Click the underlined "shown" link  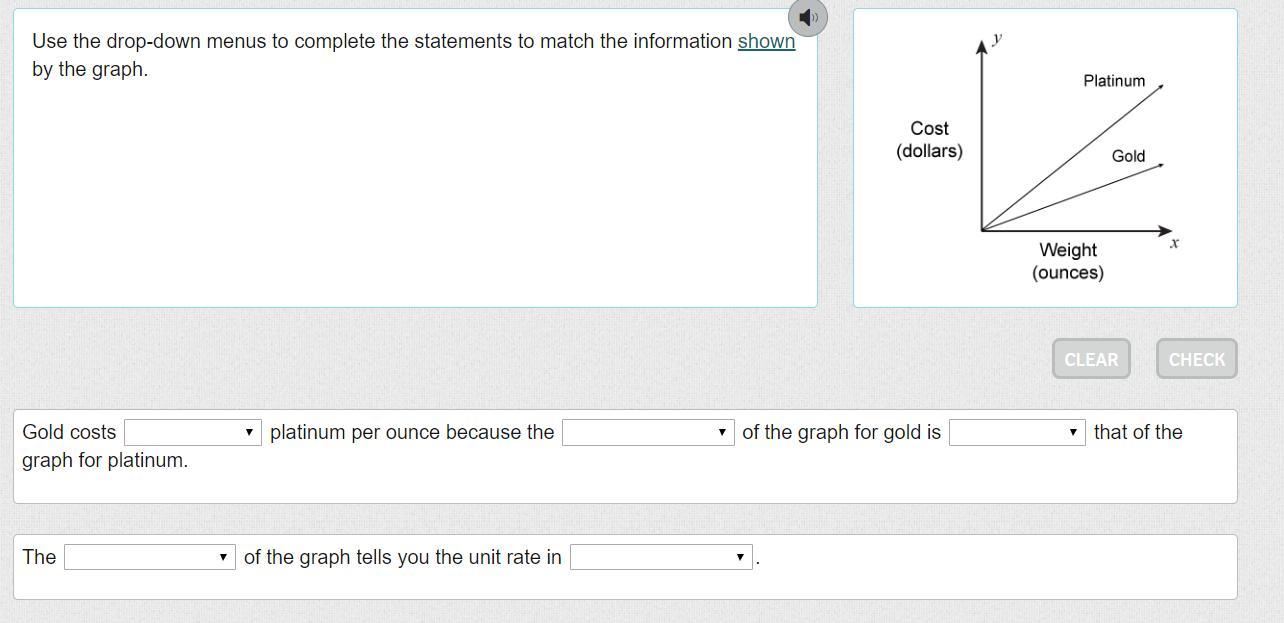766,41
